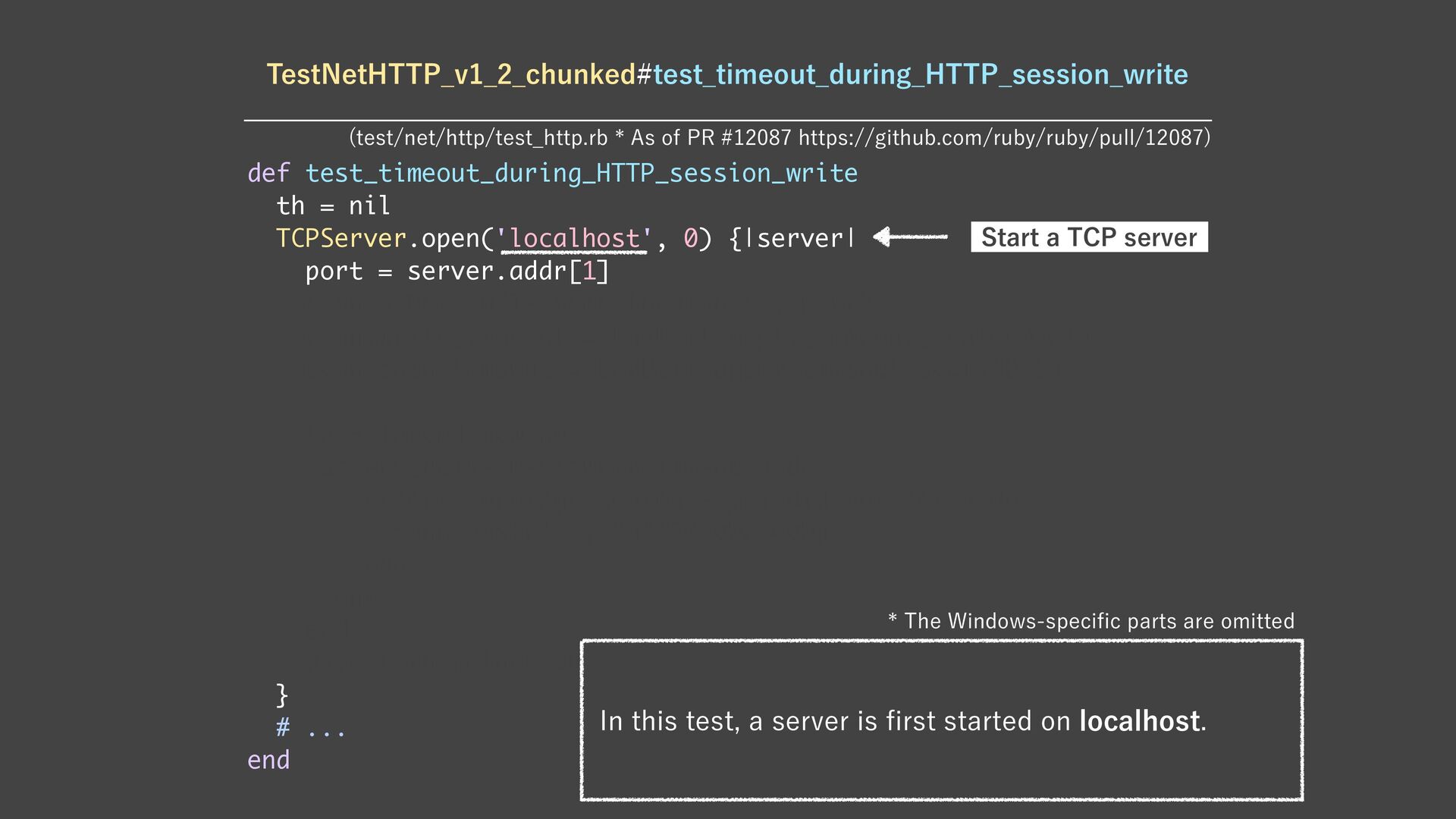
Task: Click the blue test_timeout_during_HTTP_session_write title
Action: coord(920,74)
